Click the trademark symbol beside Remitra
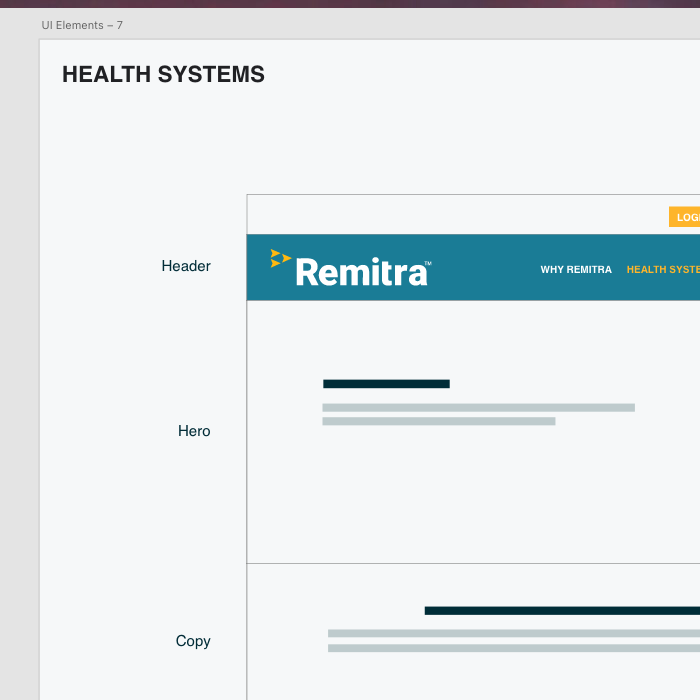Viewport: 700px width, 700px height. pos(428,264)
